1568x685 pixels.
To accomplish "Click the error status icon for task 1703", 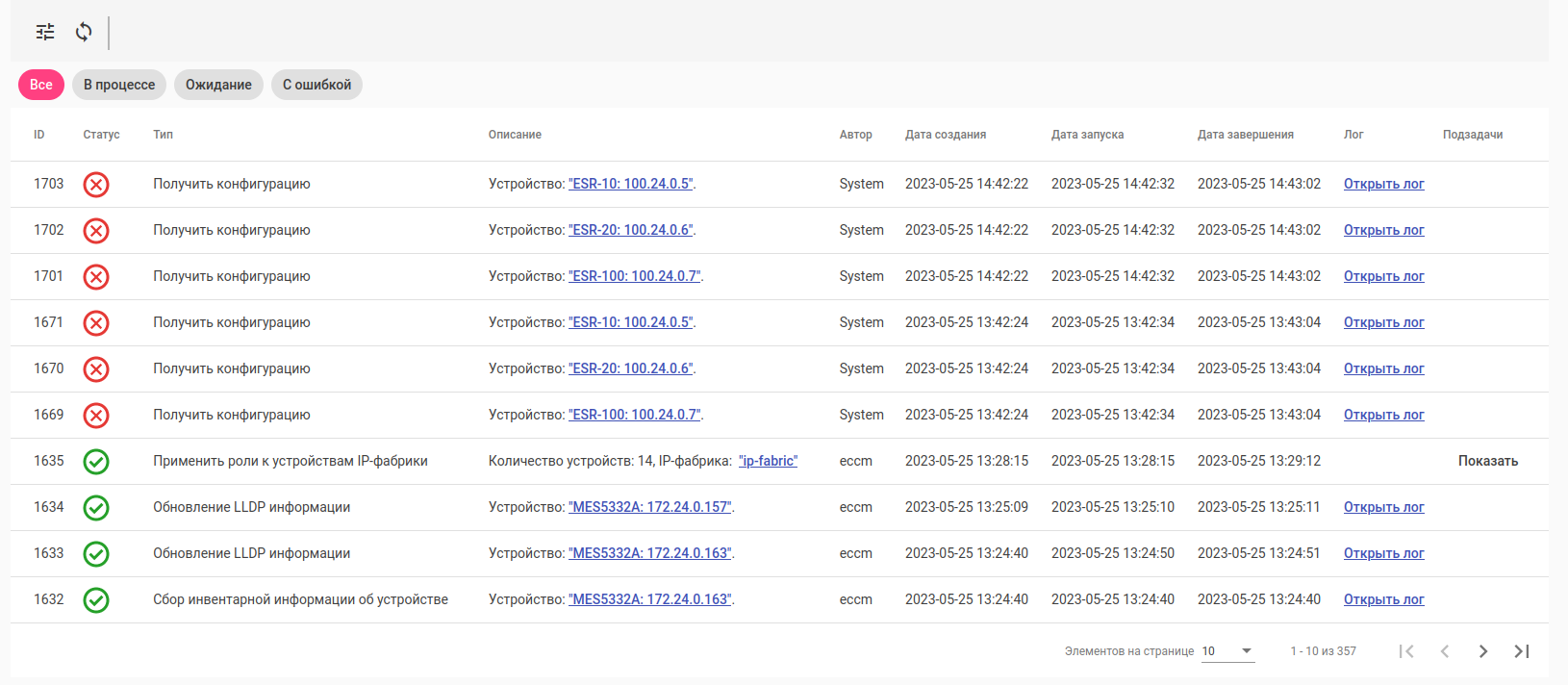I will tap(96, 184).
